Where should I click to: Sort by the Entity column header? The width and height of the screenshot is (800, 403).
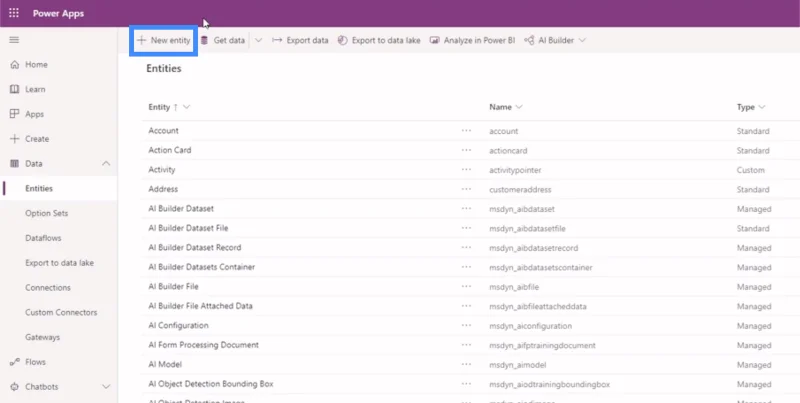click(x=159, y=107)
